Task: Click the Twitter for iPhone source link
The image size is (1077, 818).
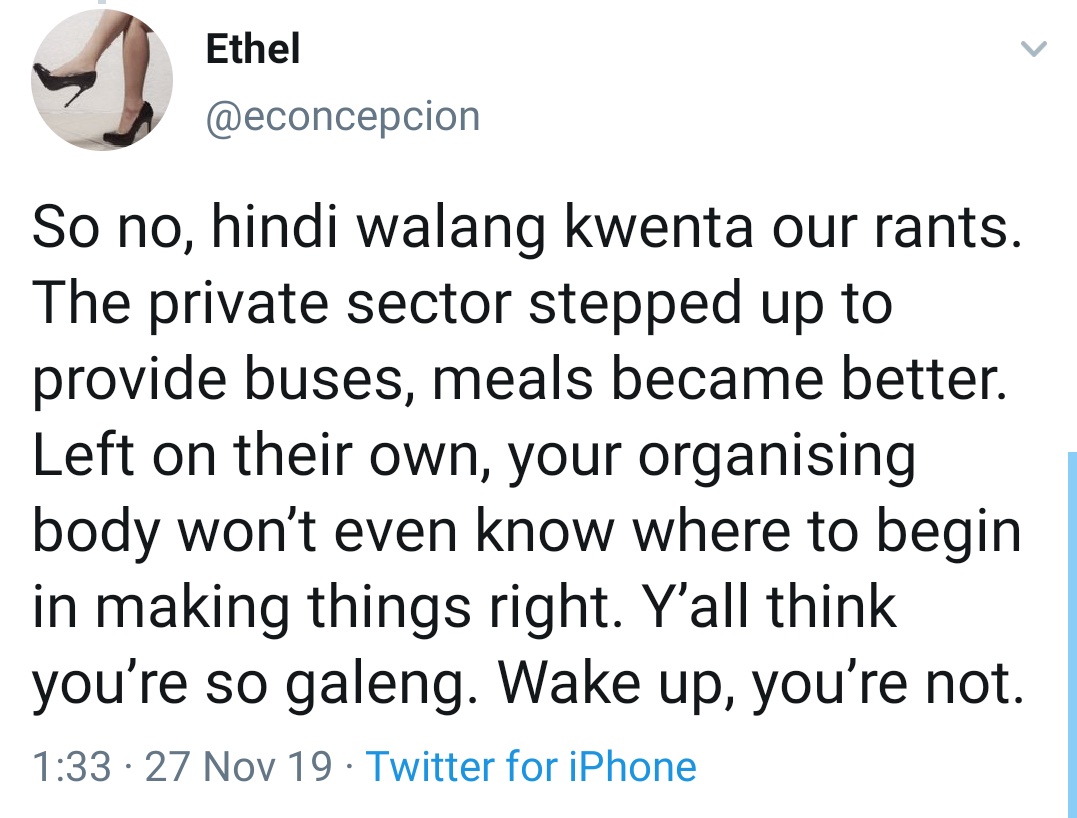Action: (x=531, y=767)
